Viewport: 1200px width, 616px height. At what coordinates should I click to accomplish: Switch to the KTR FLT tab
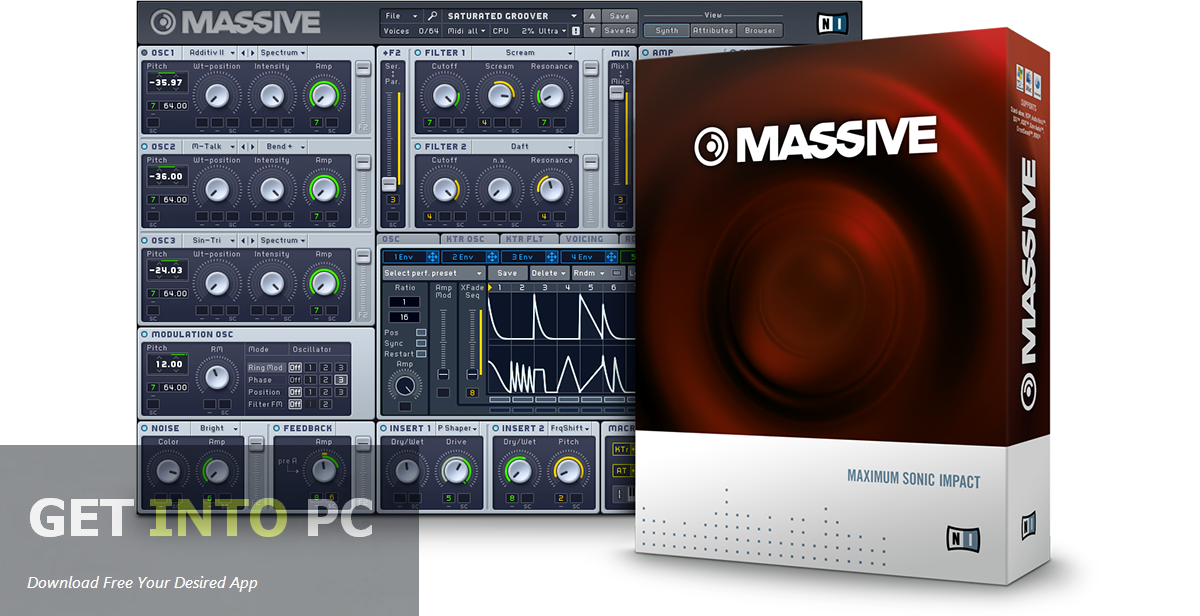[x=528, y=240]
